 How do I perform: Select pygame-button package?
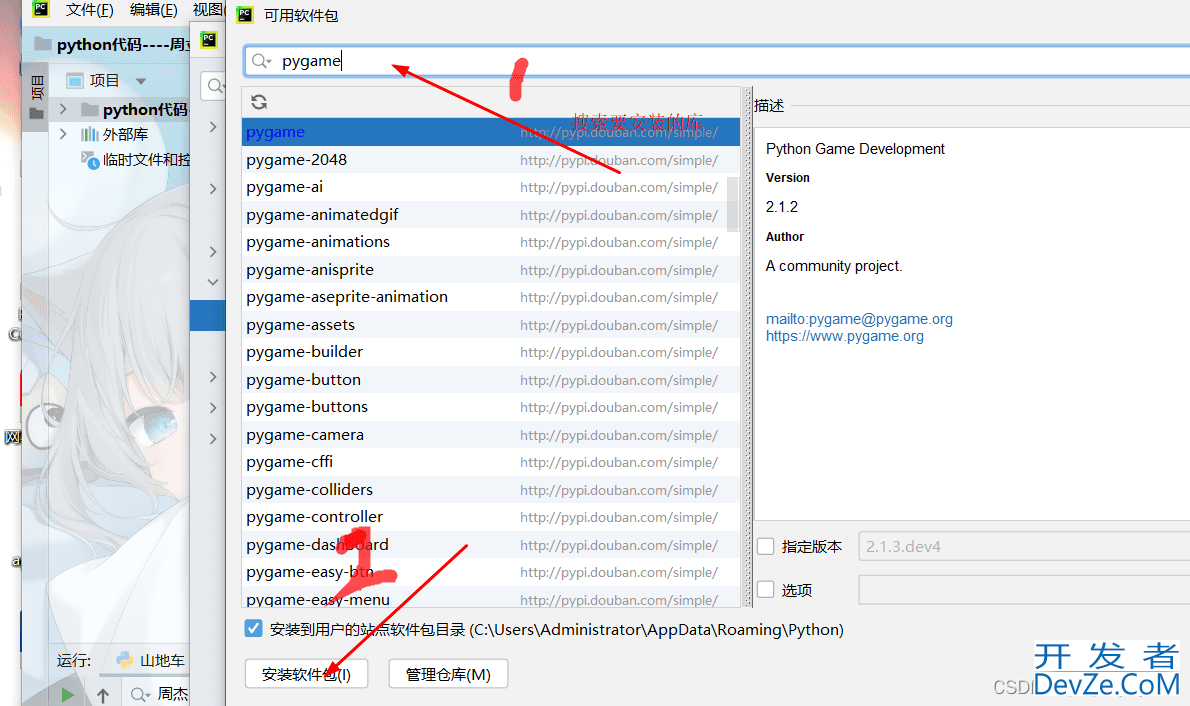(490, 380)
